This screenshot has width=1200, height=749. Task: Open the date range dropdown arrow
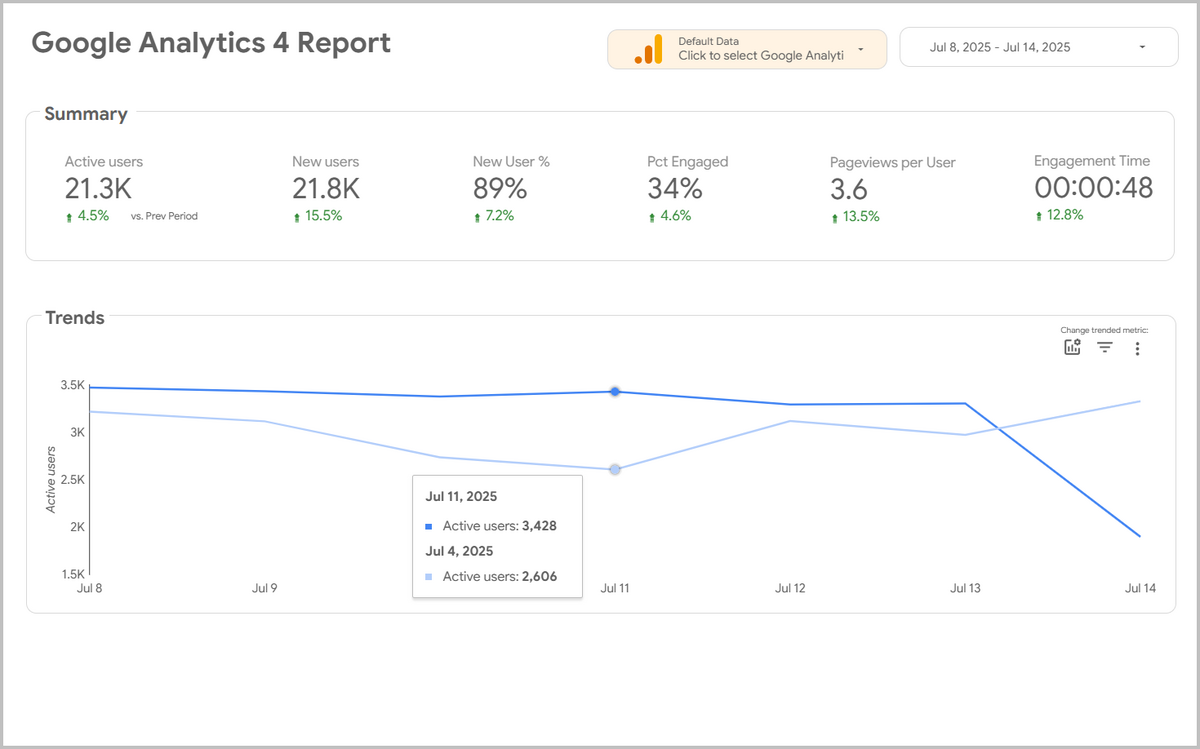click(x=1140, y=47)
